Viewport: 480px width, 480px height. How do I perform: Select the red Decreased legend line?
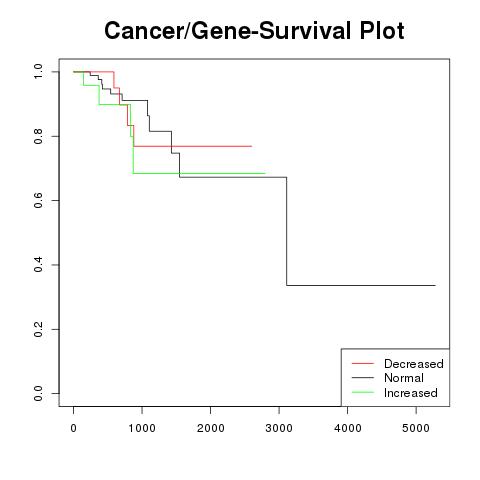click(x=363, y=363)
